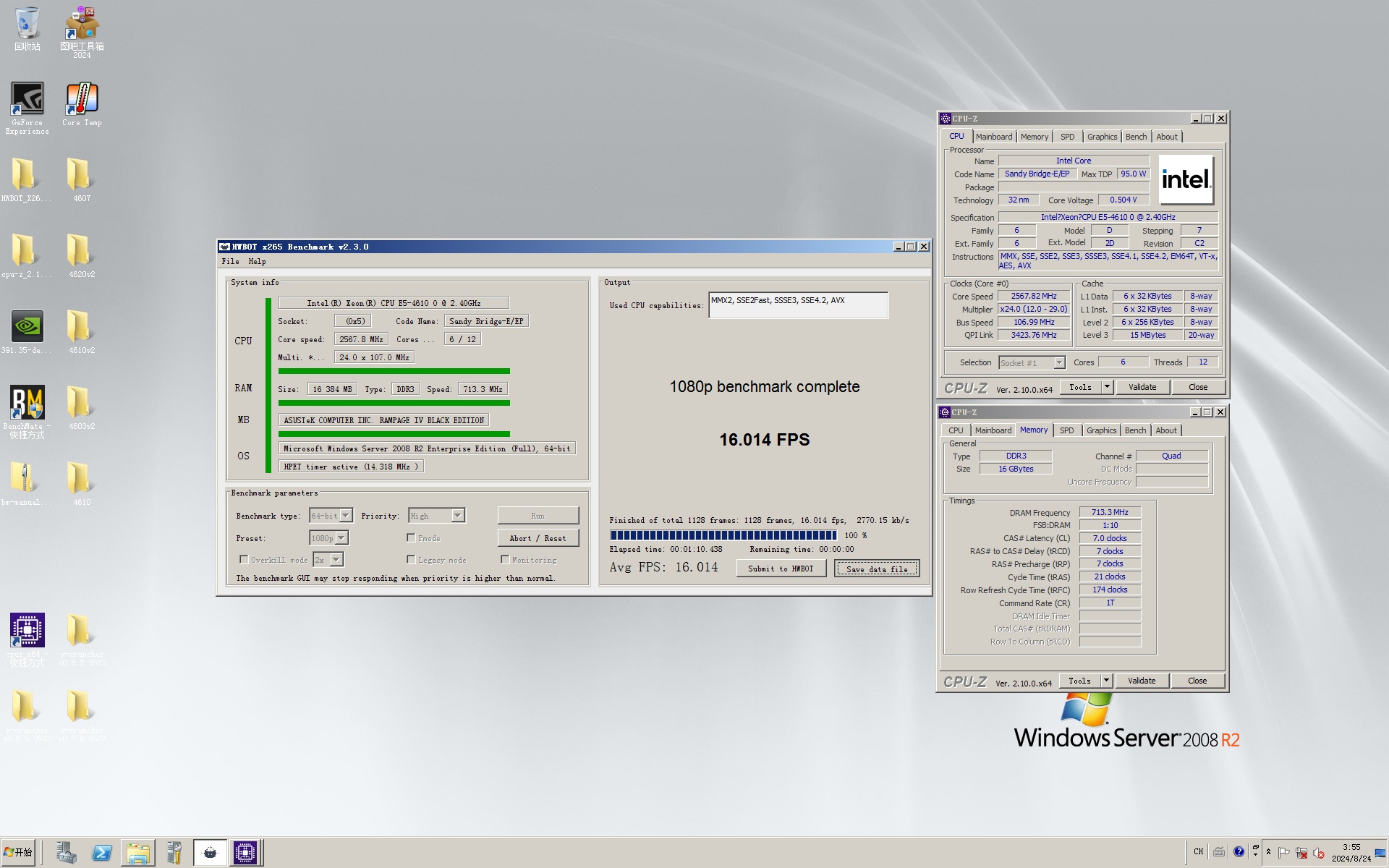This screenshot has height=868, width=1389.
Task: Open the Overkill mode 2x dropdown
Action: coord(336,560)
